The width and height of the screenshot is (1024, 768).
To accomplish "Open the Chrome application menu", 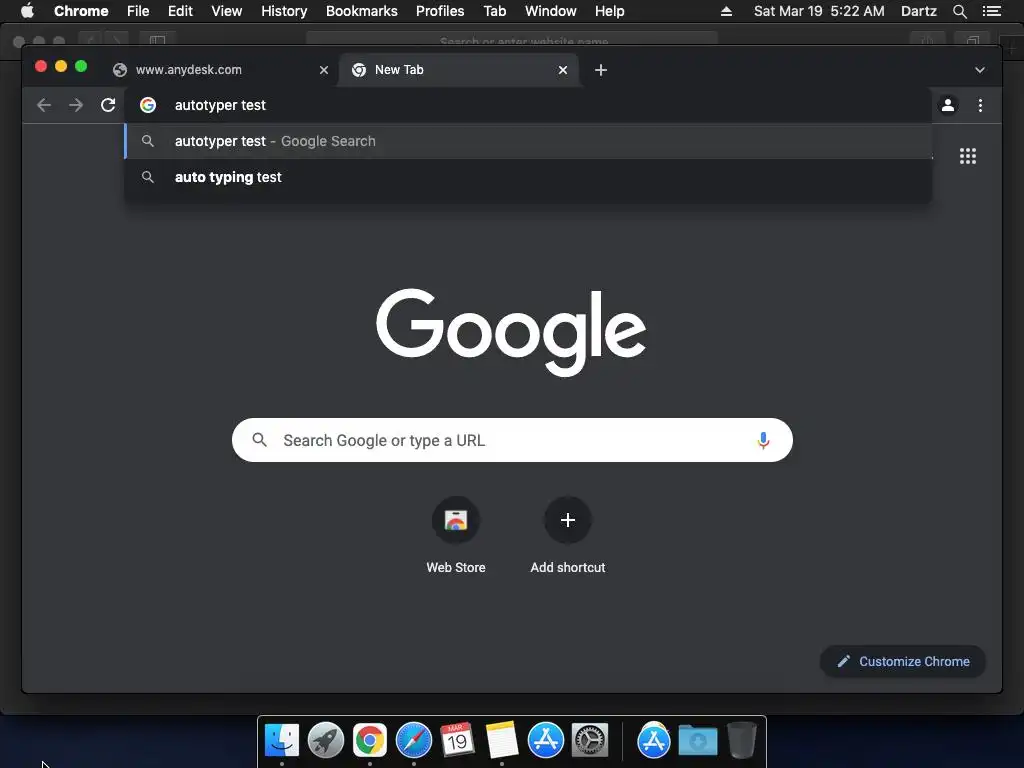I will tap(81, 11).
